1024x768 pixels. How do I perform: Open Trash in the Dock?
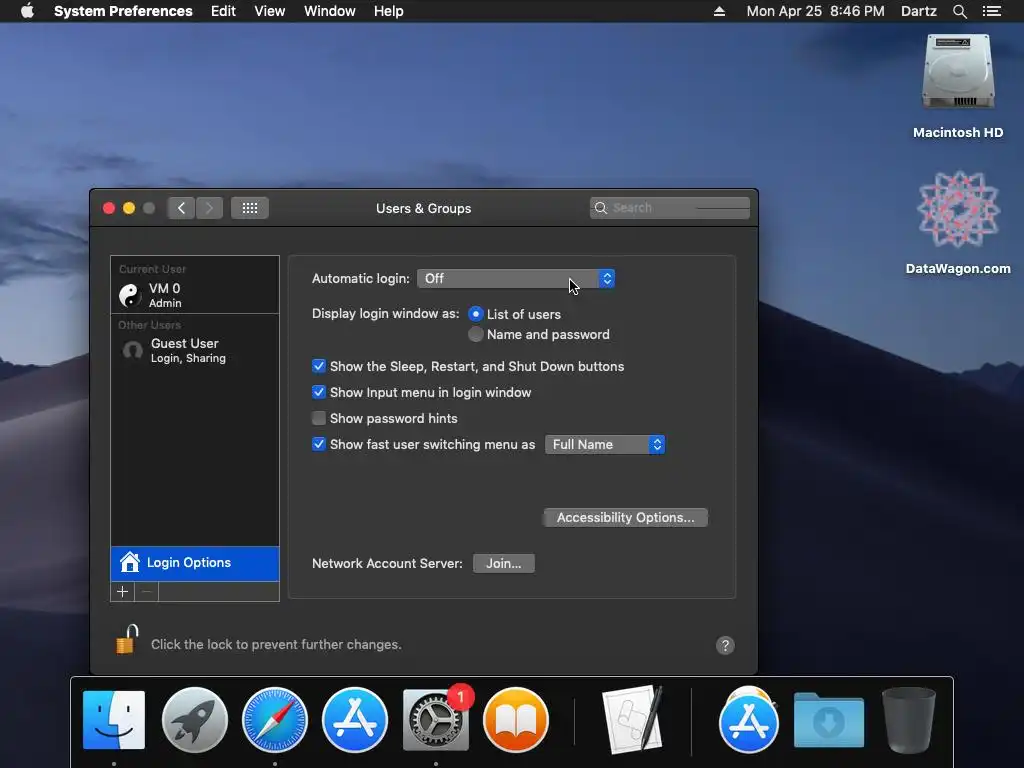(908, 720)
